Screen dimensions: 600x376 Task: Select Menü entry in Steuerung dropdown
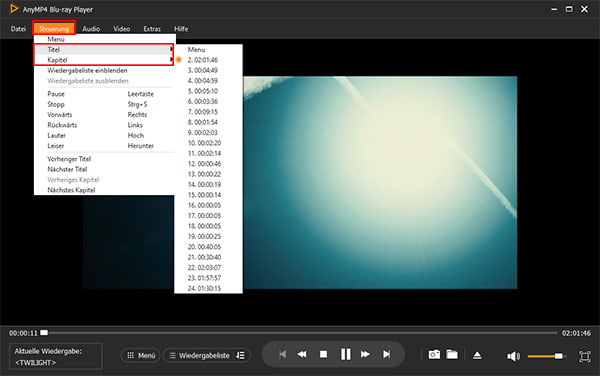(104, 39)
